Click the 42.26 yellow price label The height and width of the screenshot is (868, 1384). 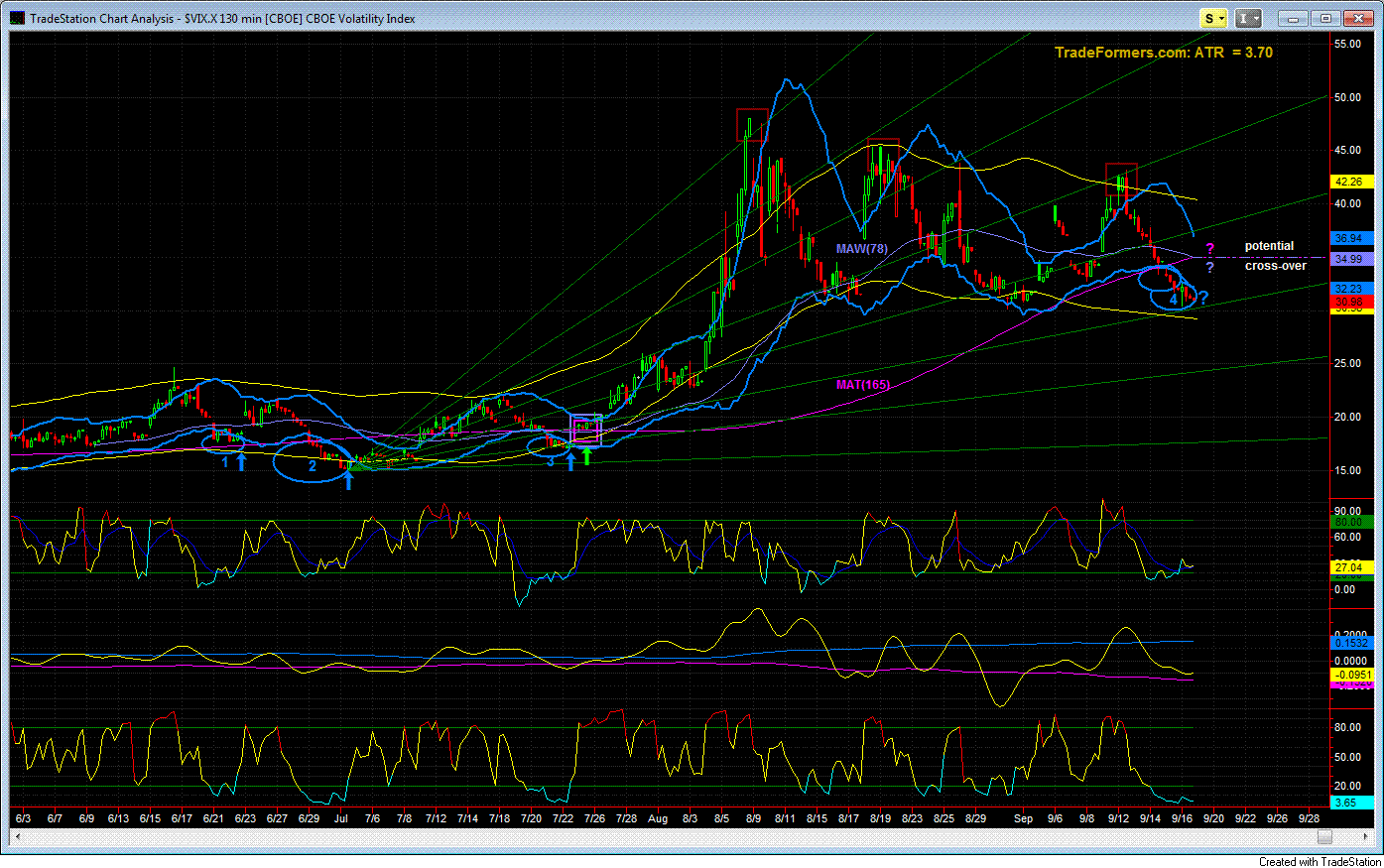[1350, 182]
